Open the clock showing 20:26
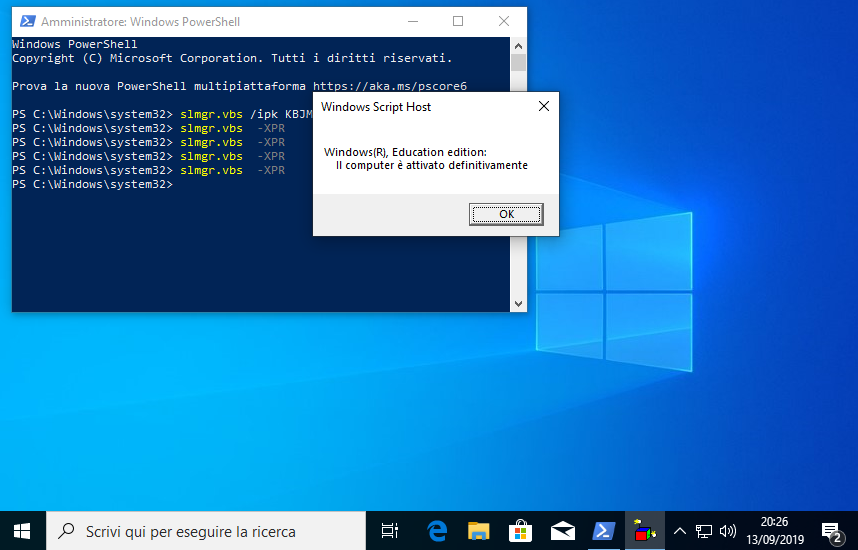 click(775, 531)
